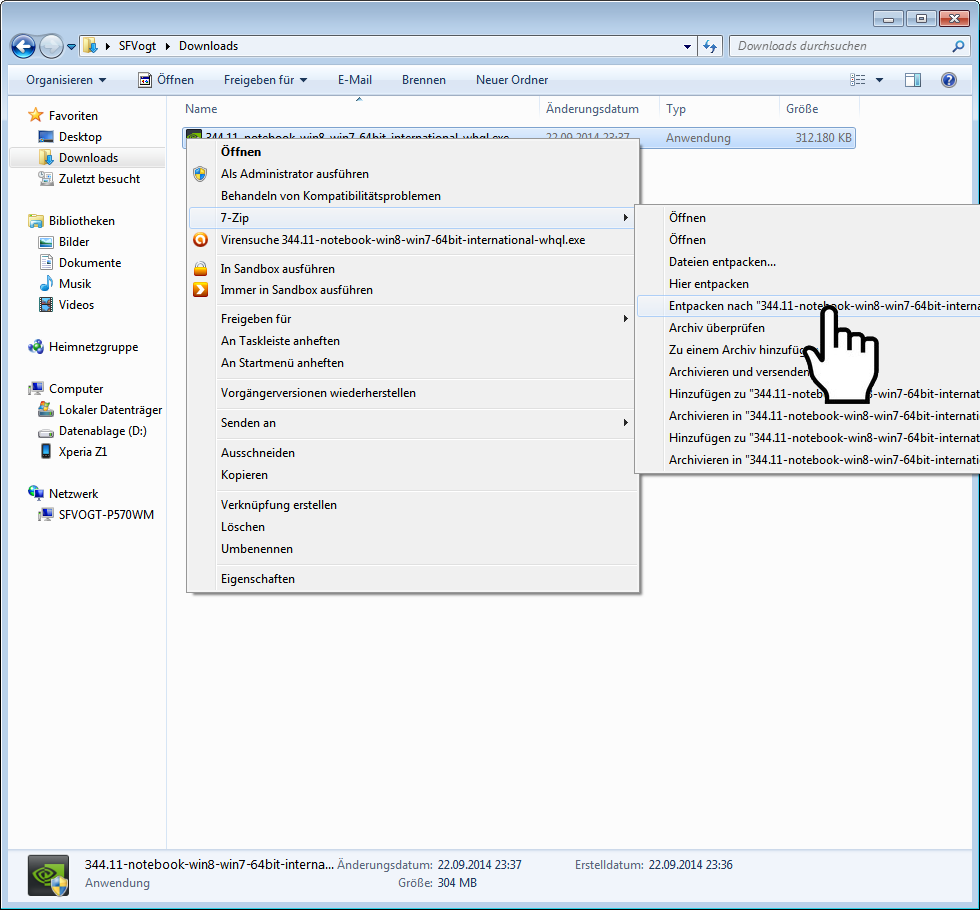
Task: Select Behandeln von Kompatibilitätsproblemen
Action: (413, 196)
